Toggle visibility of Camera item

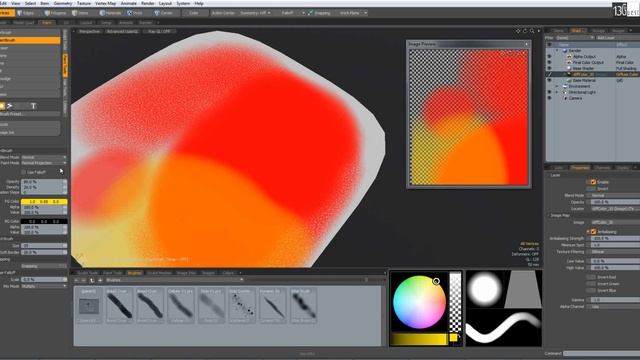coord(549,98)
